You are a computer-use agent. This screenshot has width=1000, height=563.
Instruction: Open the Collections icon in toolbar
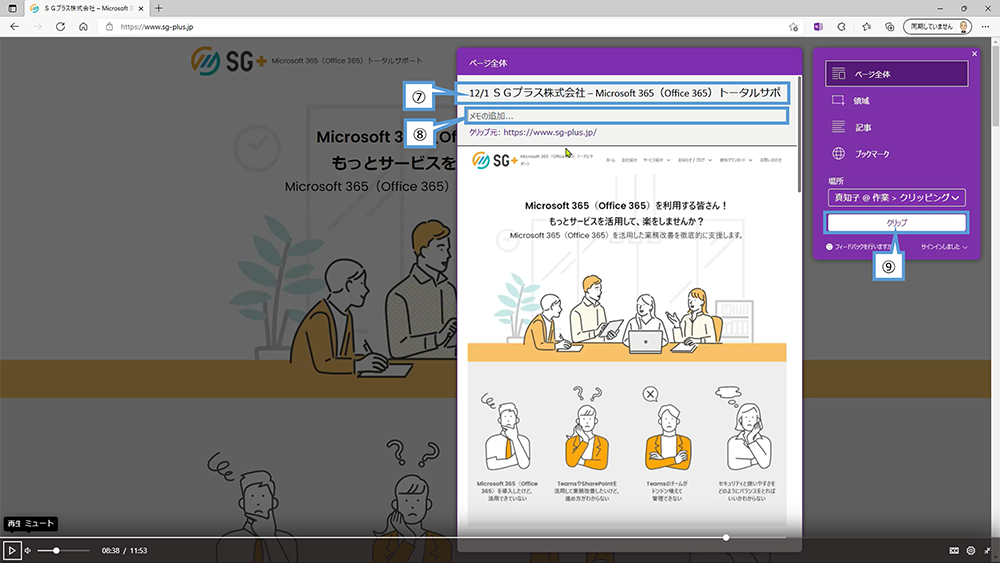tap(890, 27)
